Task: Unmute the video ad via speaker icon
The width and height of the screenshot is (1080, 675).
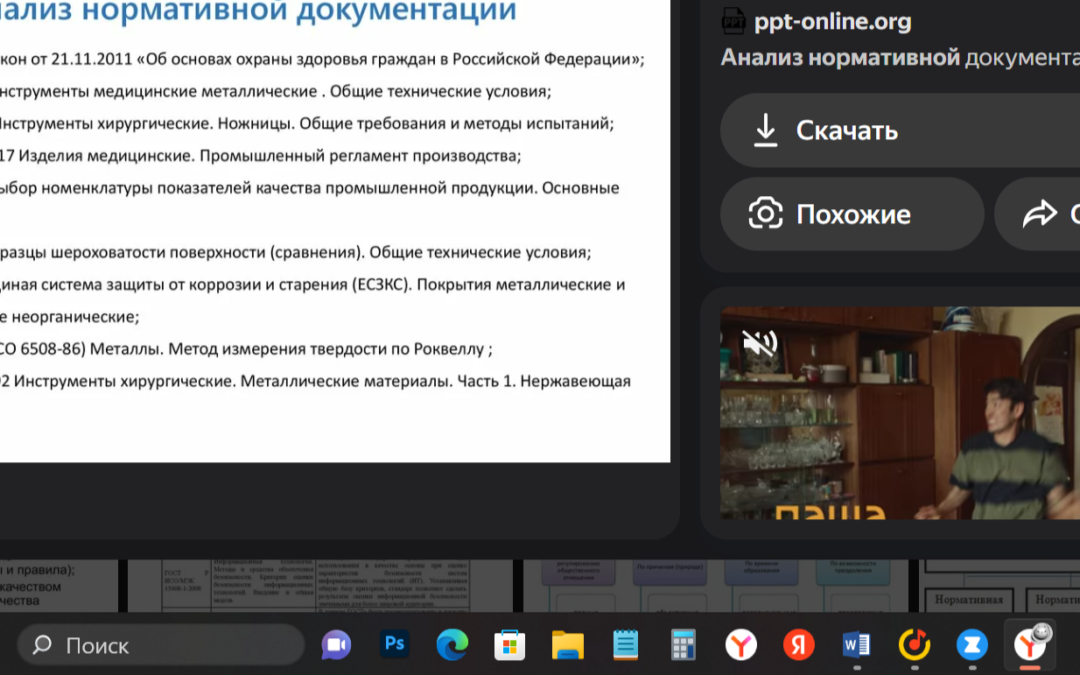Action: [760, 342]
